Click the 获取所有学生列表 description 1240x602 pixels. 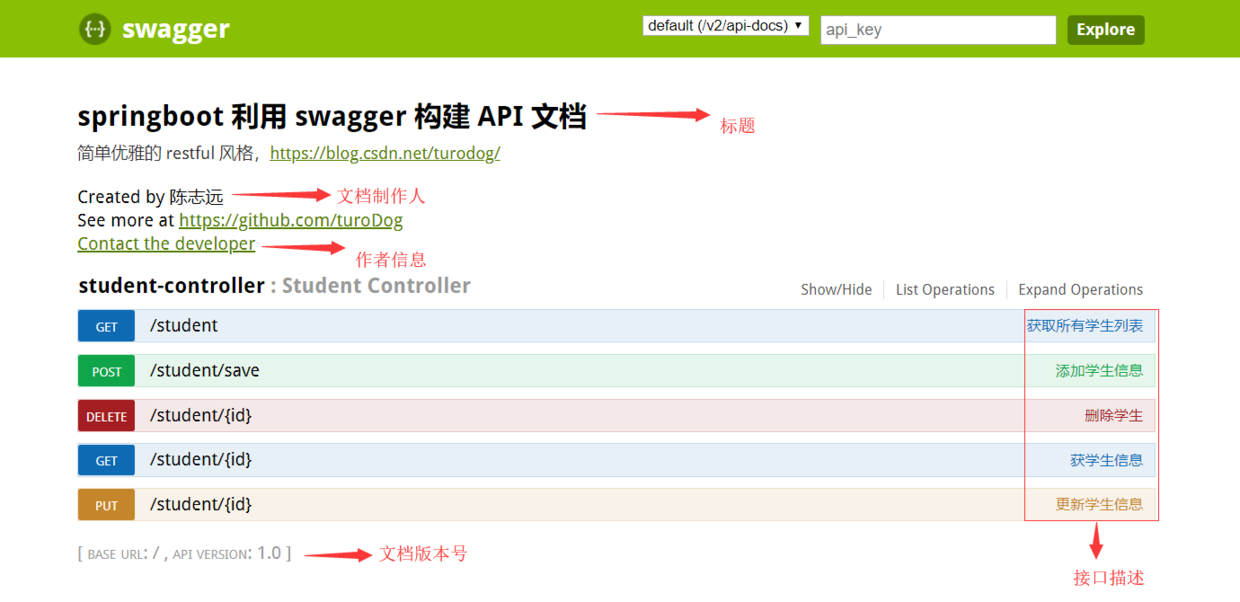[x=1085, y=326]
